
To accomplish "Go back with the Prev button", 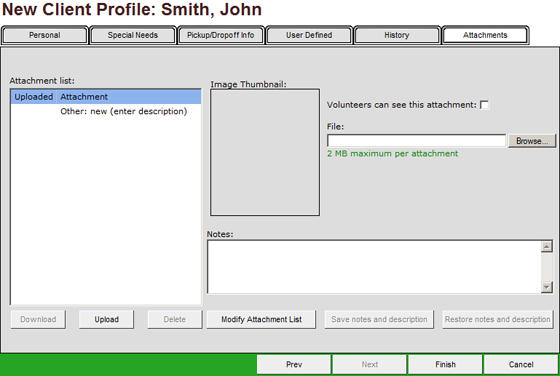I will 294,365.
